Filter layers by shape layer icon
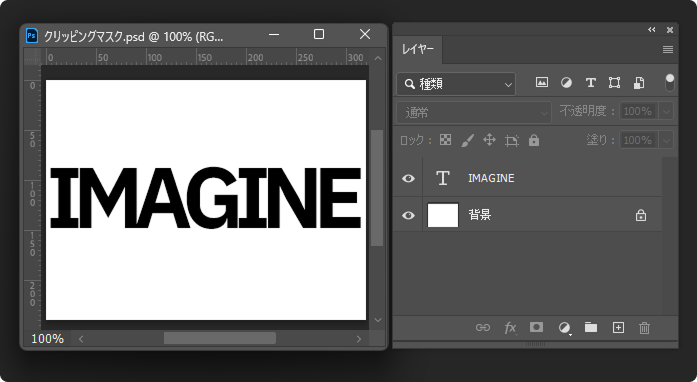This screenshot has height=382, width=697. click(614, 82)
